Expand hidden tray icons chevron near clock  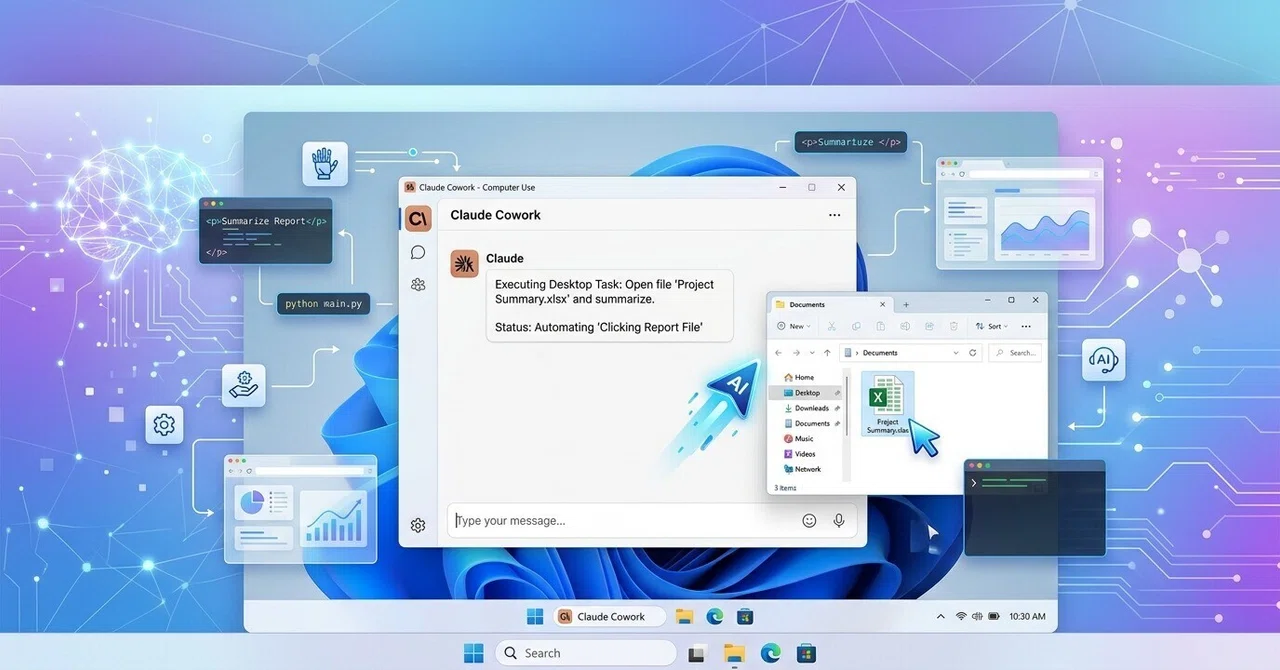[940, 616]
